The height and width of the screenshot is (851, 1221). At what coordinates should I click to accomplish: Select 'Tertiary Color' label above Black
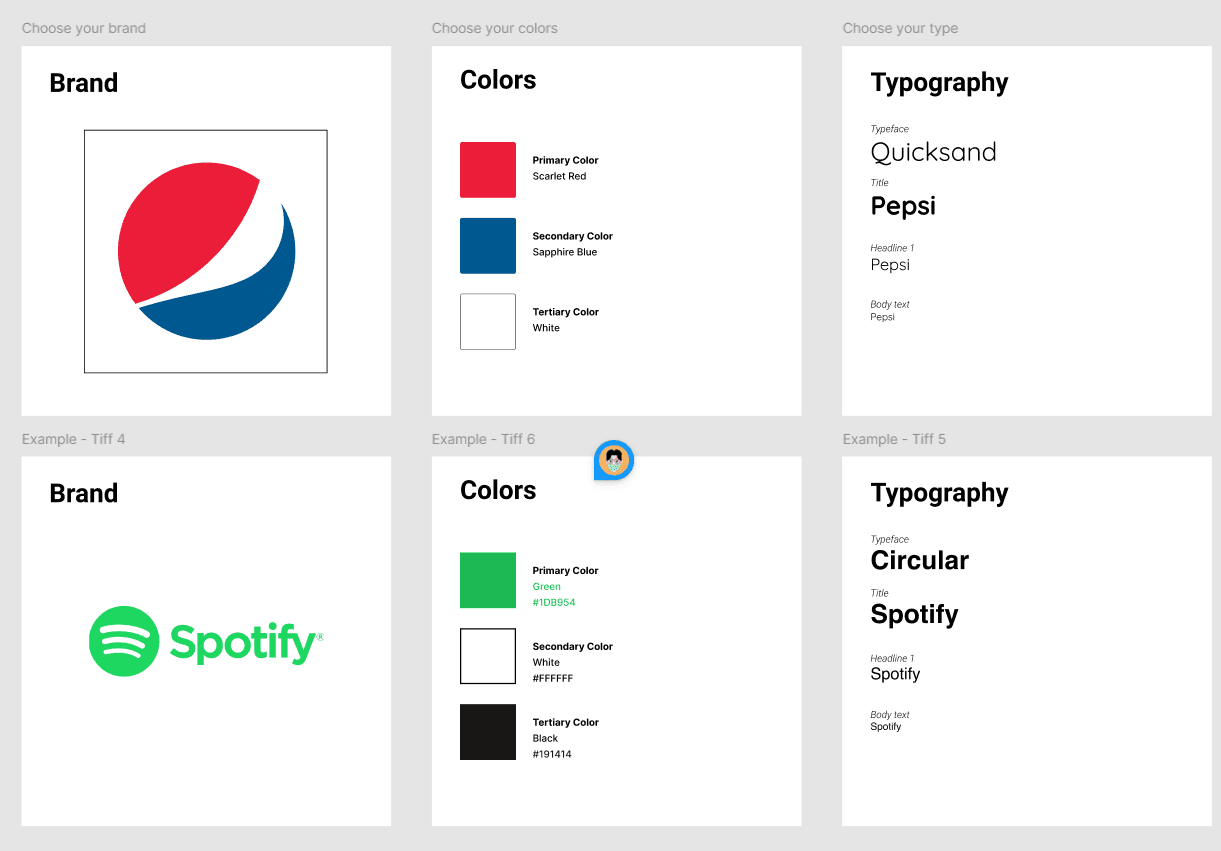[565, 722]
